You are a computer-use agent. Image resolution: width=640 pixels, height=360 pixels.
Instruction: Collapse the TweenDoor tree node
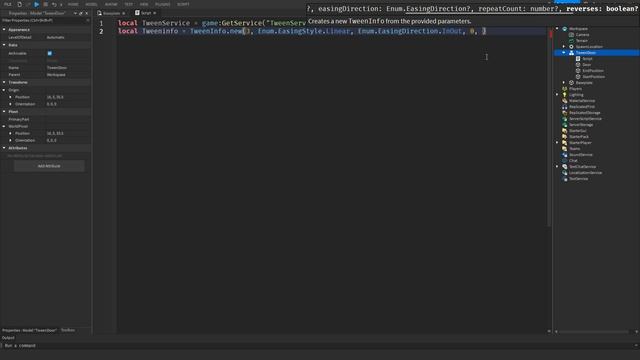[x=564, y=53]
